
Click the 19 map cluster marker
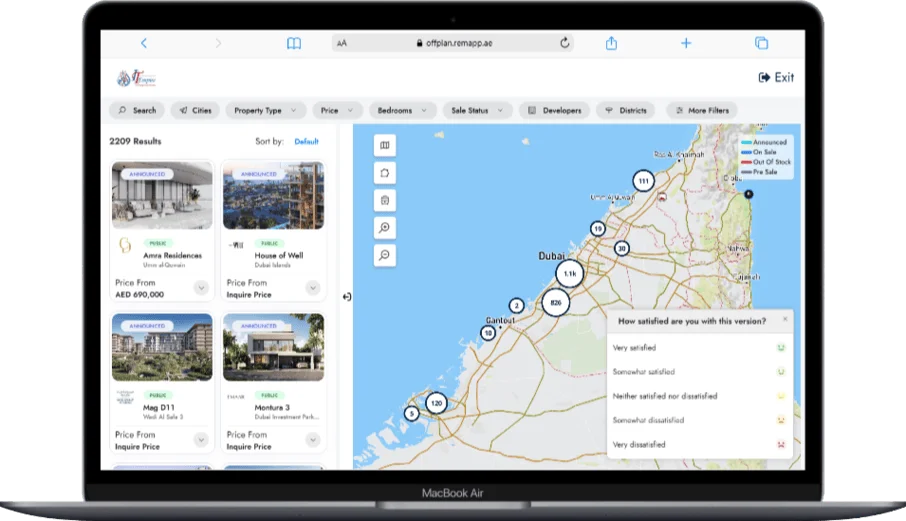[598, 229]
